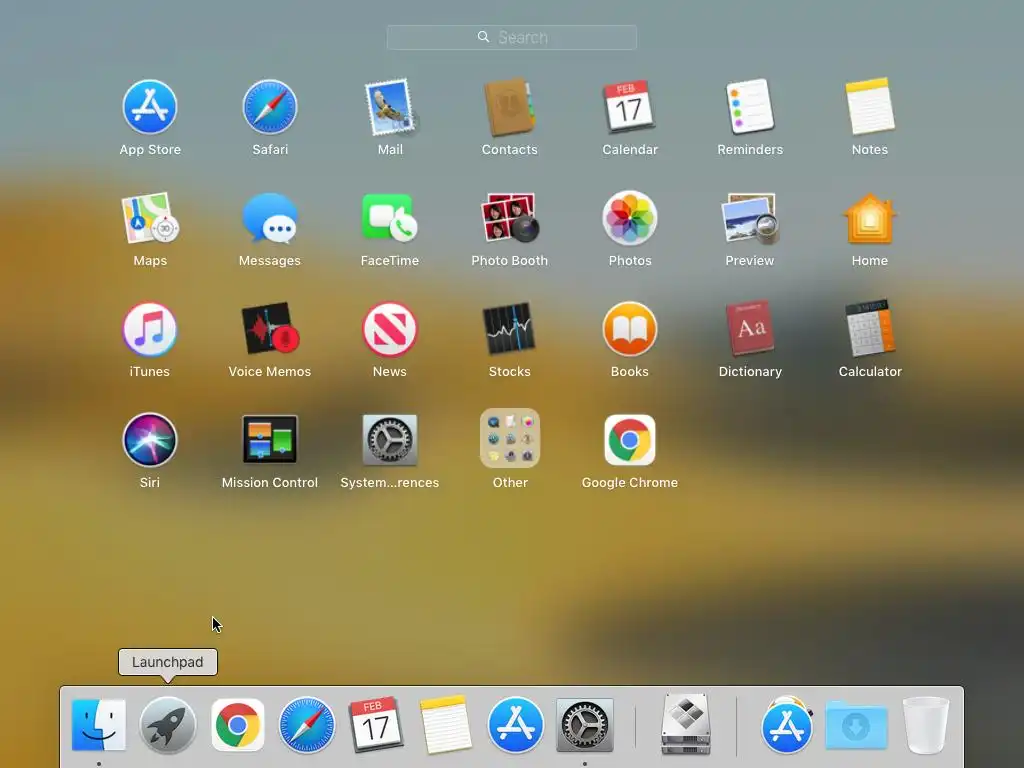Open System Preferences from the Launchpad grid
The image size is (1024, 768).
[390, 440]
